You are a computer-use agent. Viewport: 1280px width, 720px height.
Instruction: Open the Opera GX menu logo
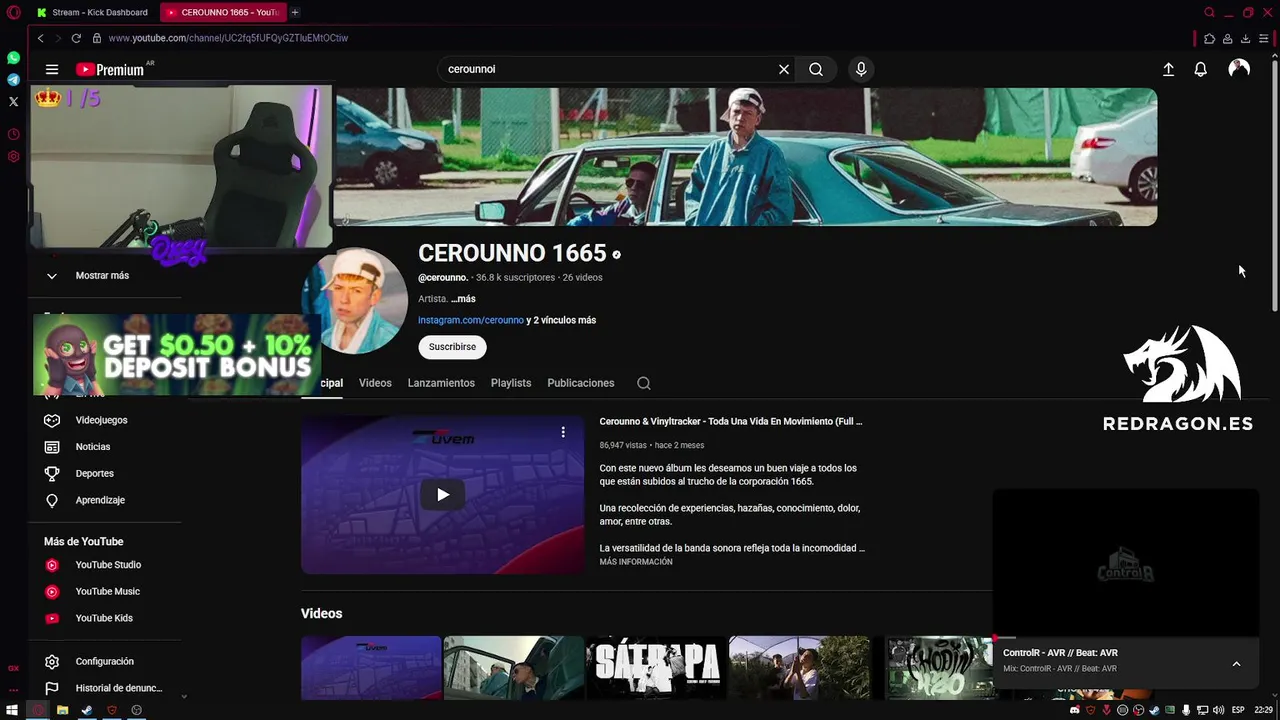13,12
